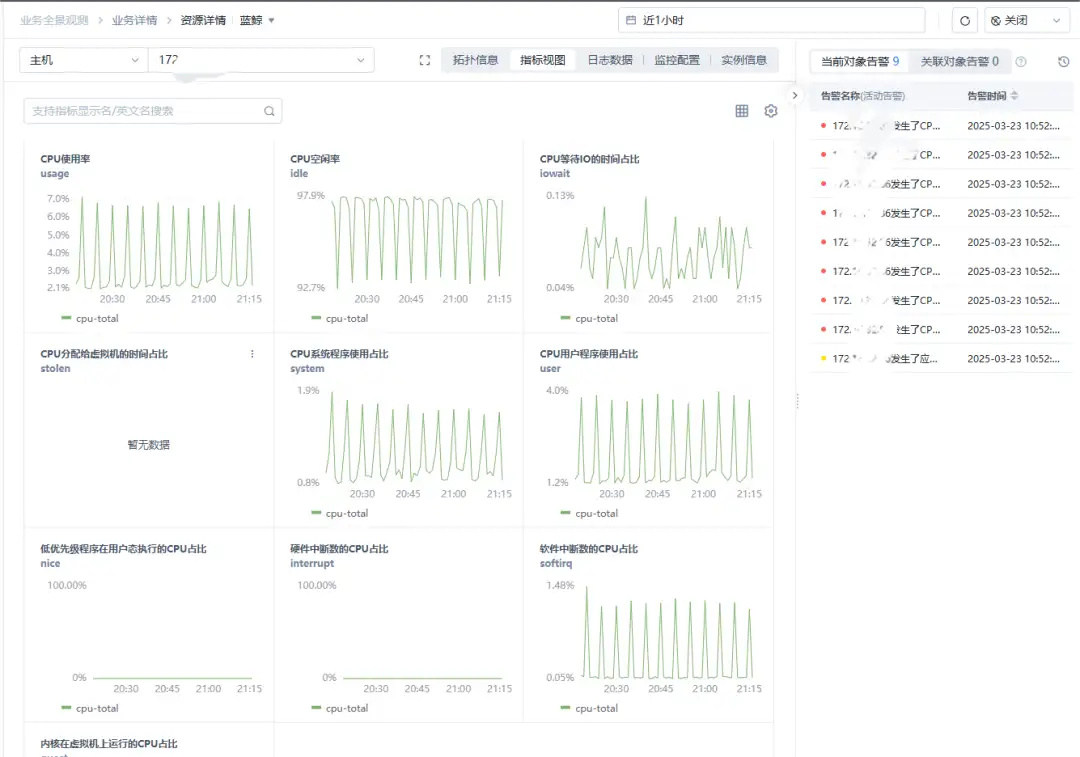Click the CPU使用率 chart title

click(x=65, y=159)
